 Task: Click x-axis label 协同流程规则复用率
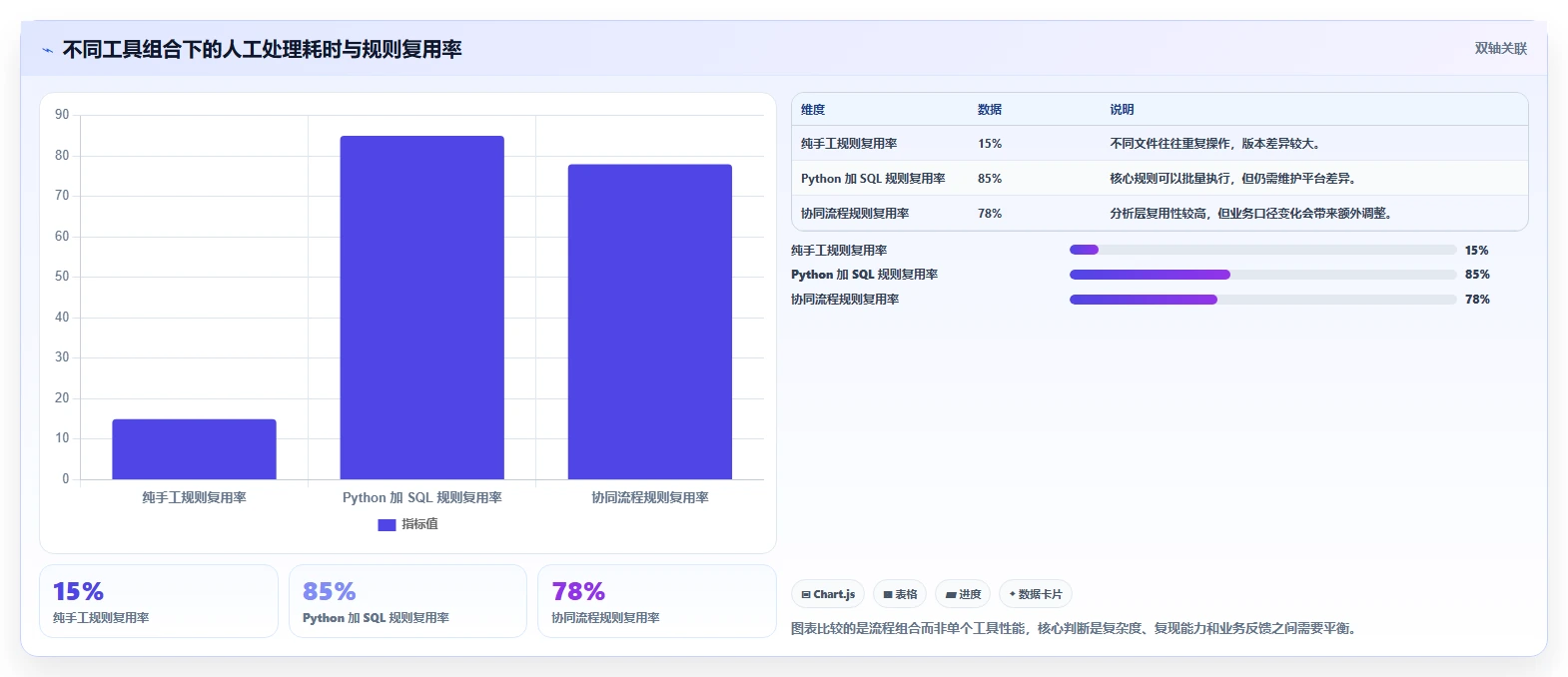649,497
